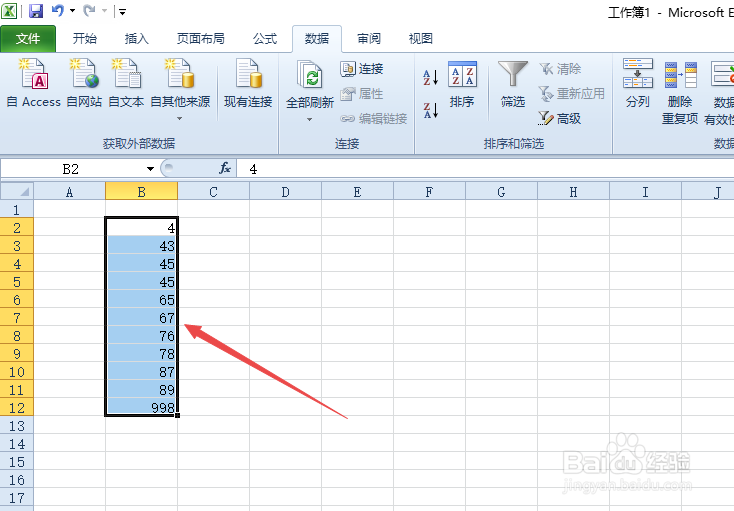Select cell containing 67
This screenshot has height=511, width=734.
141,318
